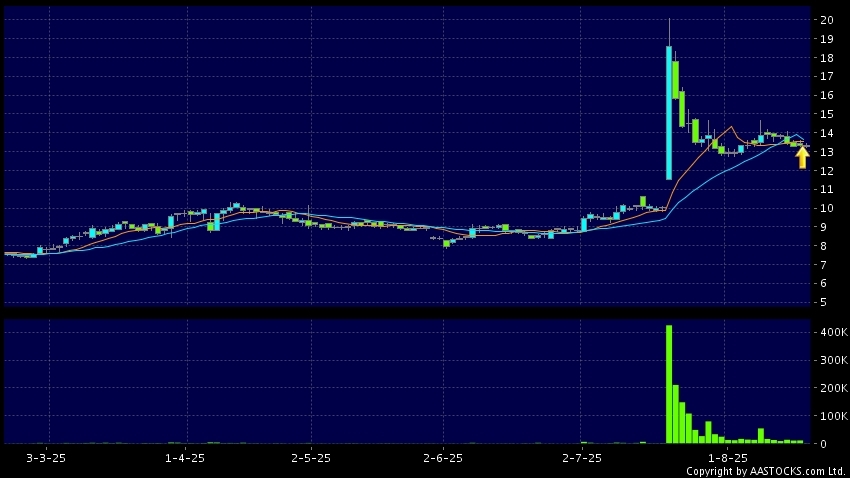
Task: Click the 2-5-25 date label
Action: coord(311,458)
